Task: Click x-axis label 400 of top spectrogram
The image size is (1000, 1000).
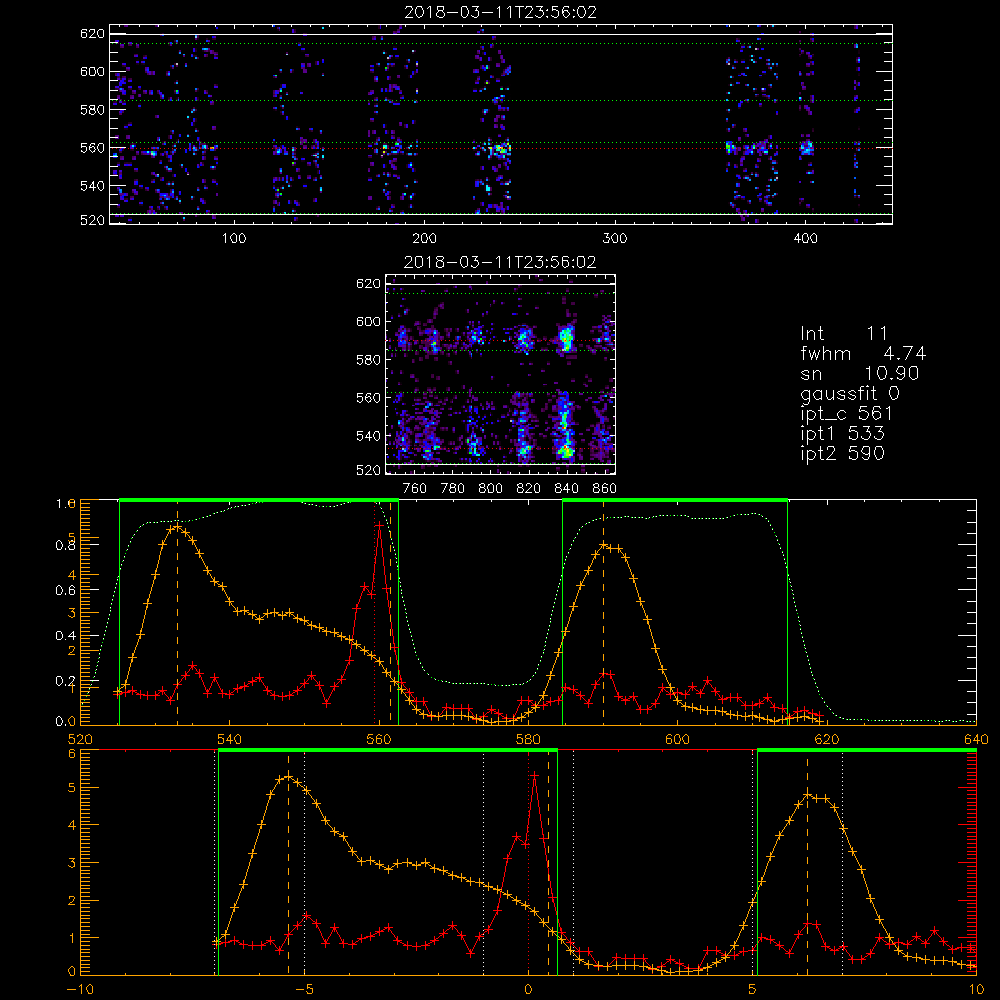Action: point(805,239)
